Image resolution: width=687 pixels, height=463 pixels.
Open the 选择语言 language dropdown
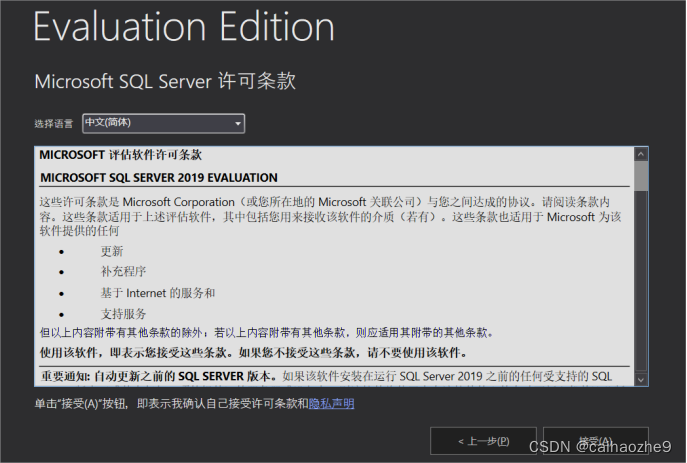click(163, 124)
